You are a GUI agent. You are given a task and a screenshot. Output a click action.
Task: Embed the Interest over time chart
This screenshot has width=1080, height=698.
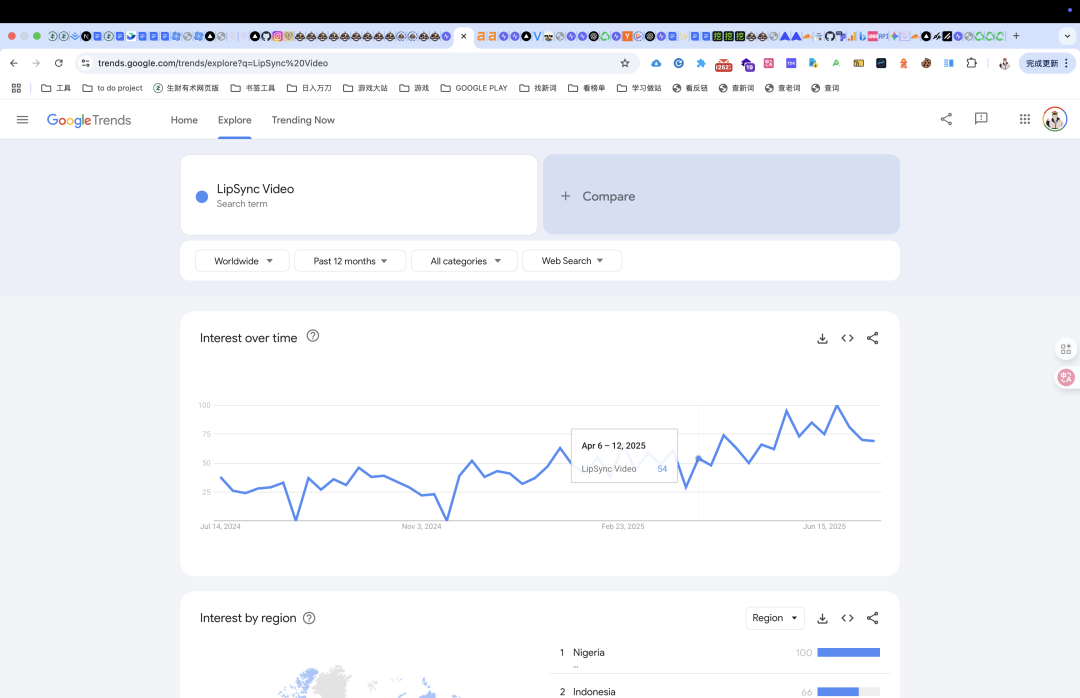(x=847, y=338)
